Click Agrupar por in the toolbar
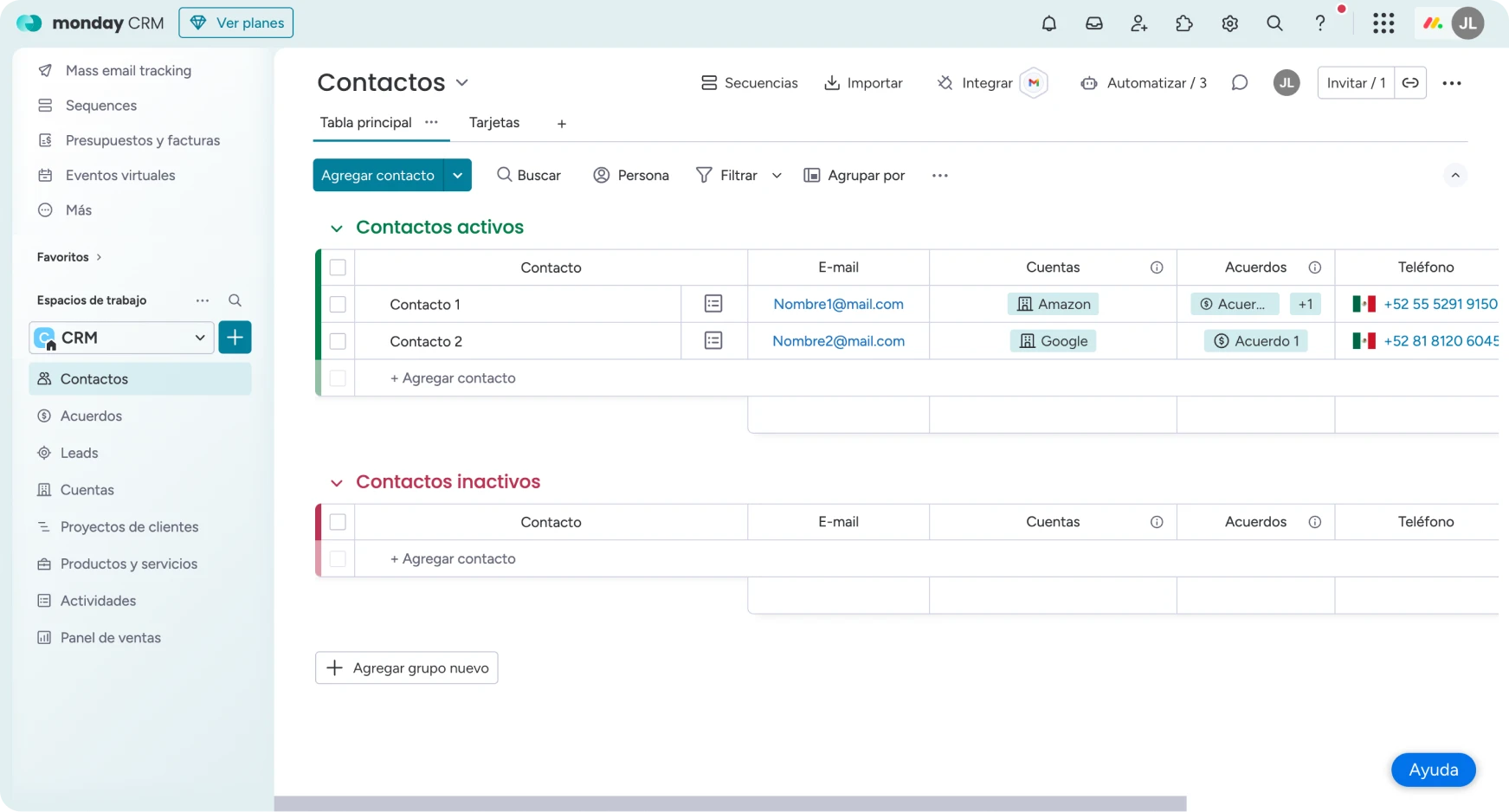 pos(854,176)
